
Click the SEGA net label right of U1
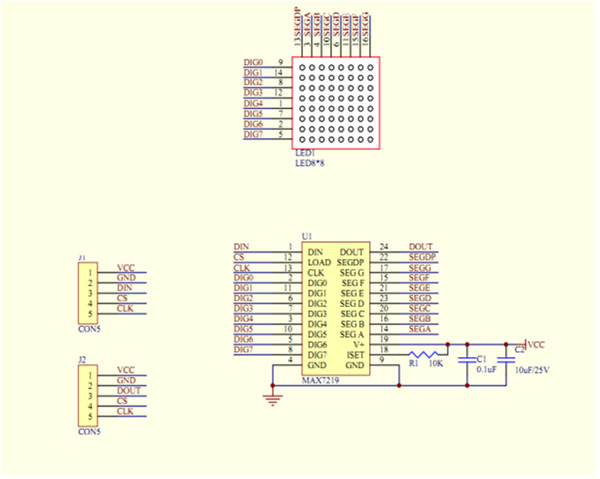(x=420, y=329)
